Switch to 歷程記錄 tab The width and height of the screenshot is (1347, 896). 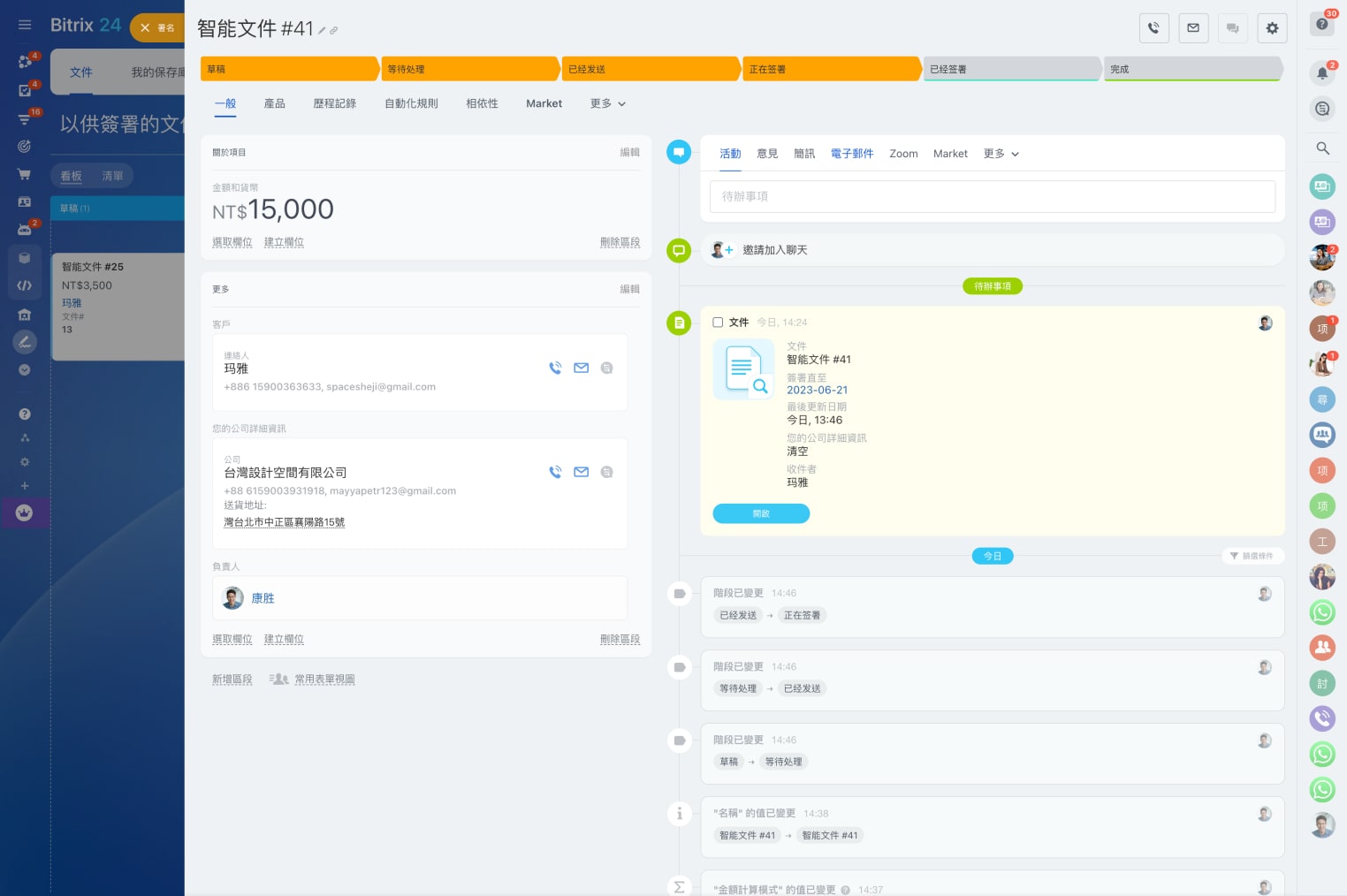click(335, 103)
